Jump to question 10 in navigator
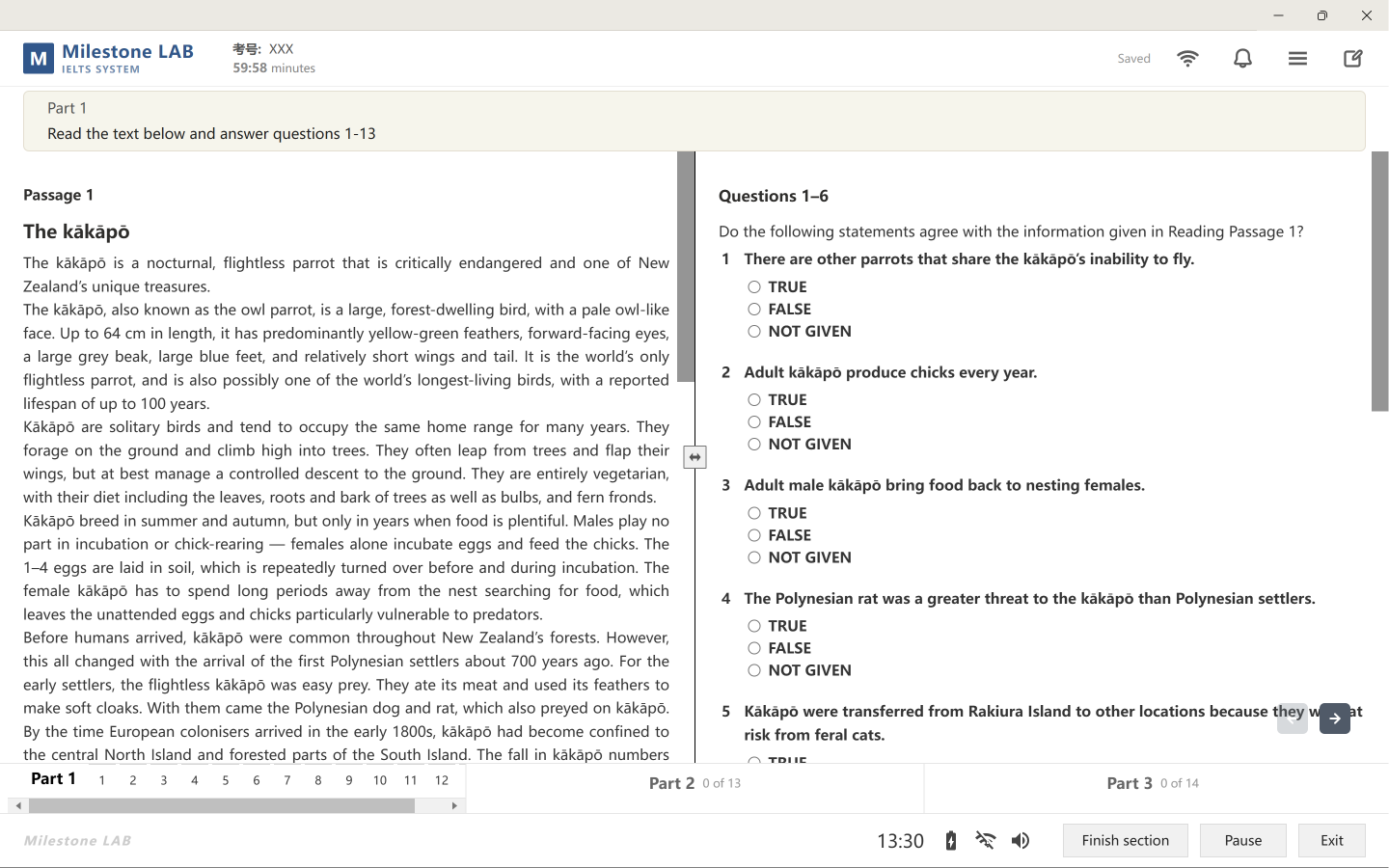Screen dimensions: 1389x868 tap(380, 780)
